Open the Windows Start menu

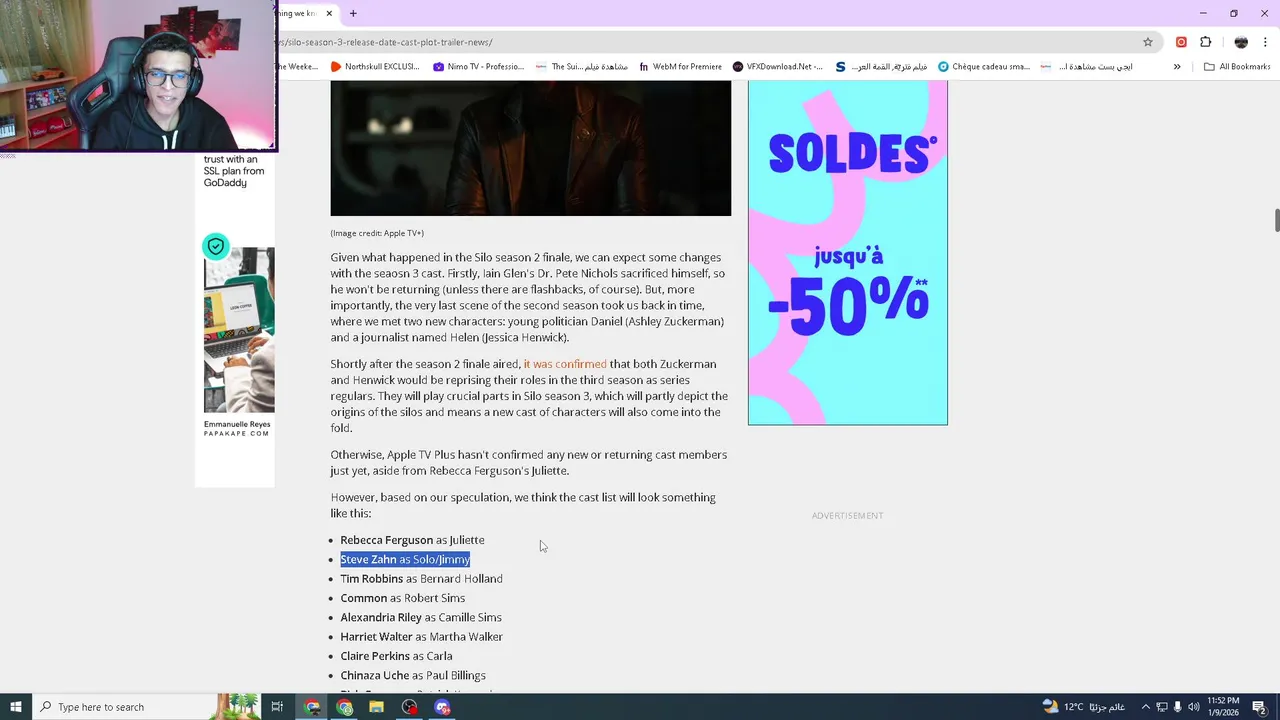click(16, 707)
